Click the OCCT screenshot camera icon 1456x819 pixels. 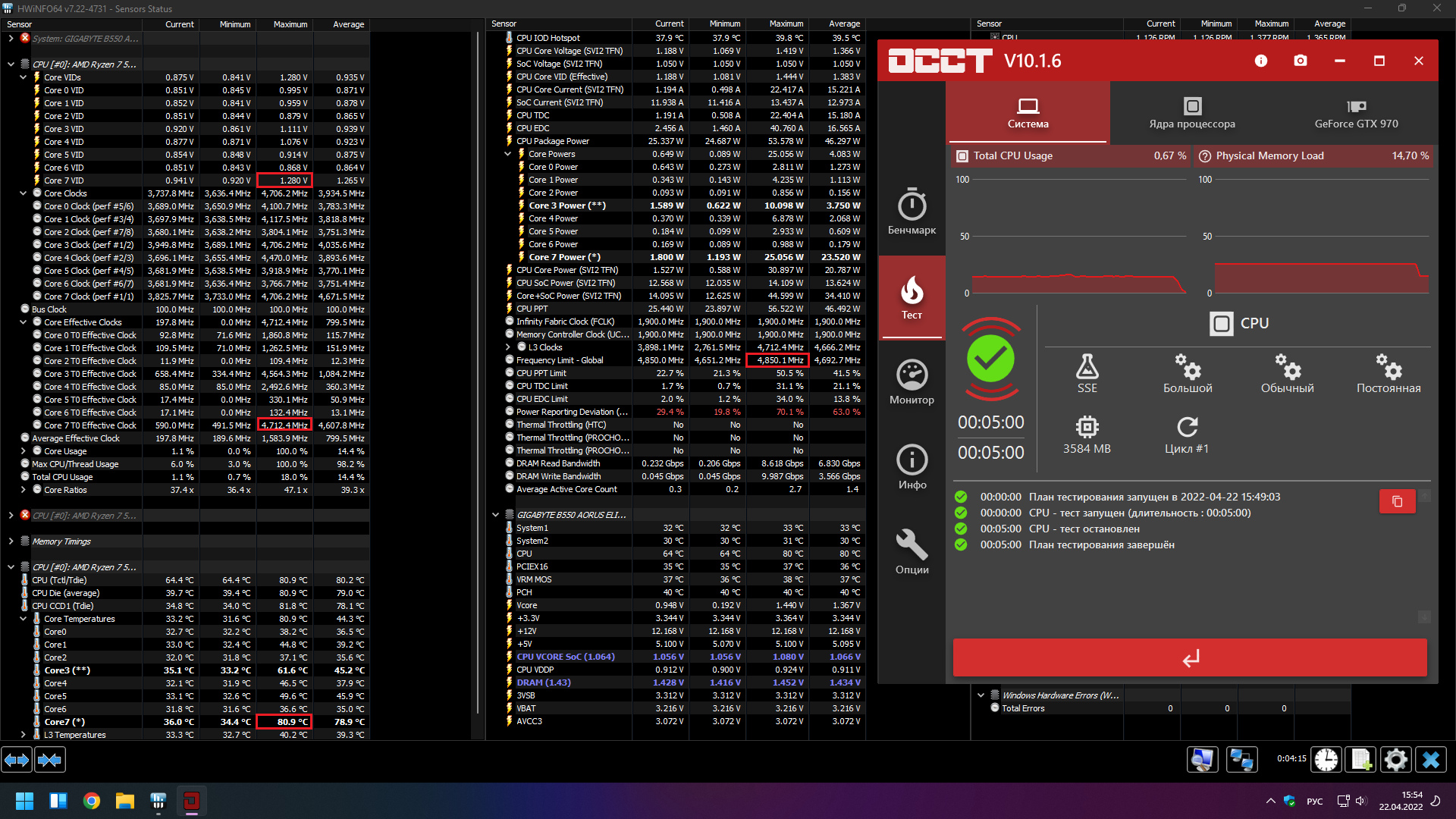[x=1301, y=61]
